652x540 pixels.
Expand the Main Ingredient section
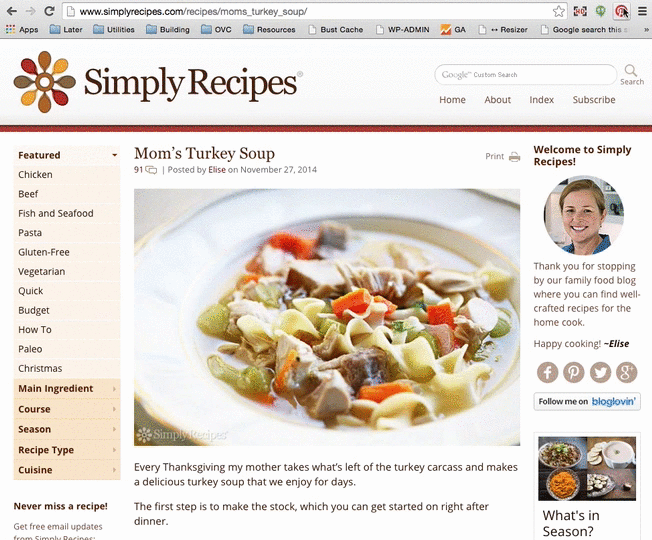pos(67,389)
